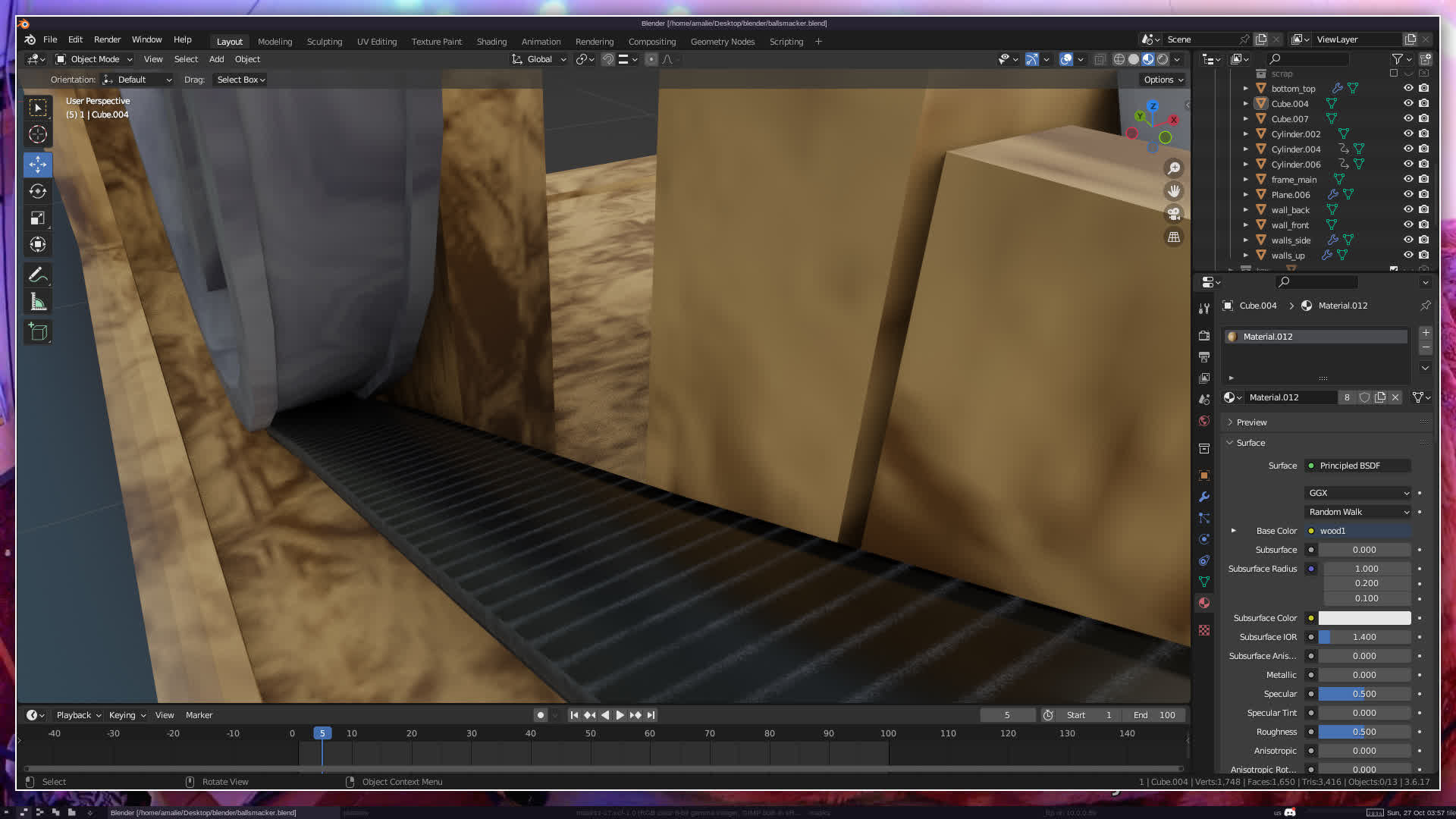Select the Measure tool
Screen dimensions: 1456x819
[38, 303]
